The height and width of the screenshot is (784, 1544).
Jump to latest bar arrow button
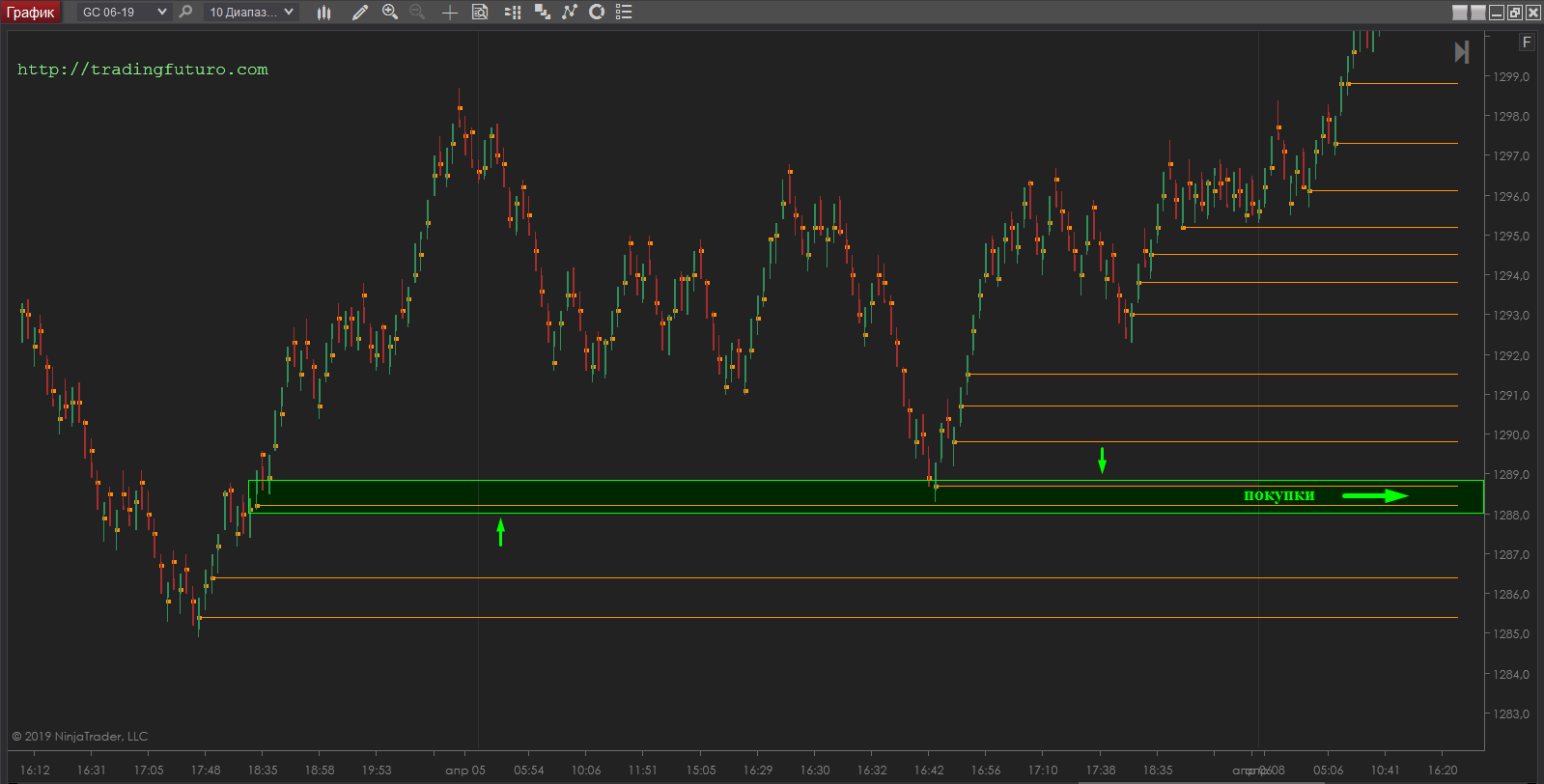[1462, 52]
